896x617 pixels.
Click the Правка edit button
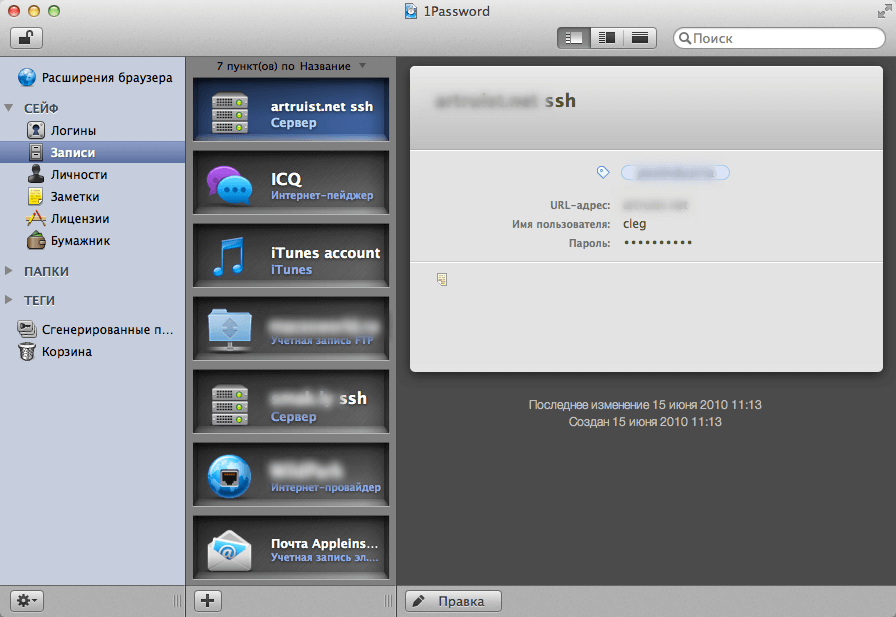pyautogui.click(x=454, y=601)
